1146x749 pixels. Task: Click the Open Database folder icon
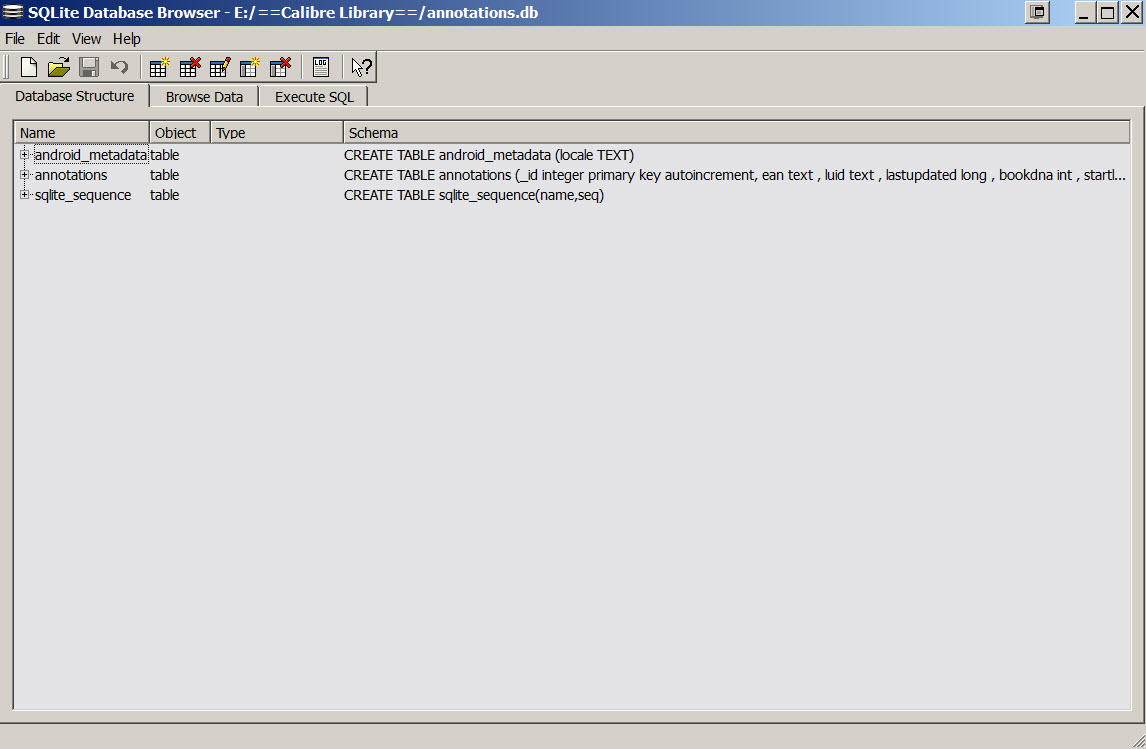coord(58,67)
